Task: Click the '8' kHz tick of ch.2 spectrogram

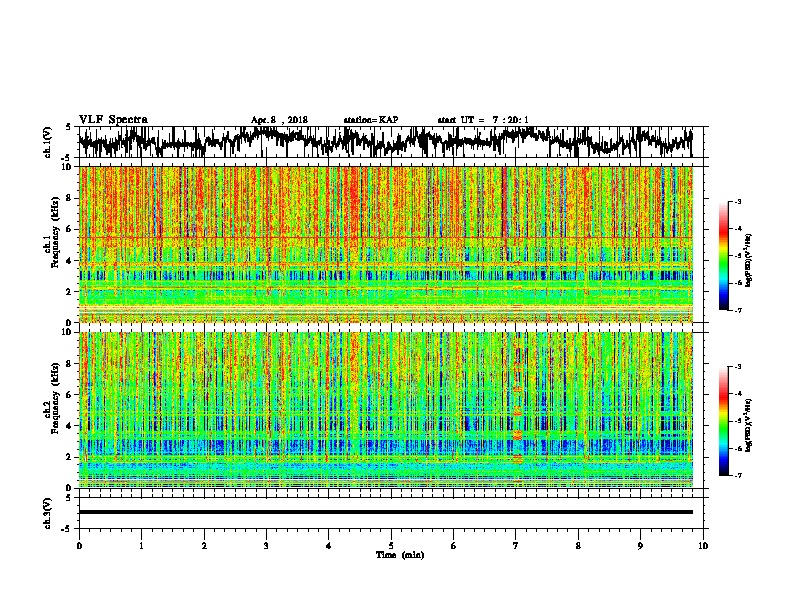Action: point(70,364)
